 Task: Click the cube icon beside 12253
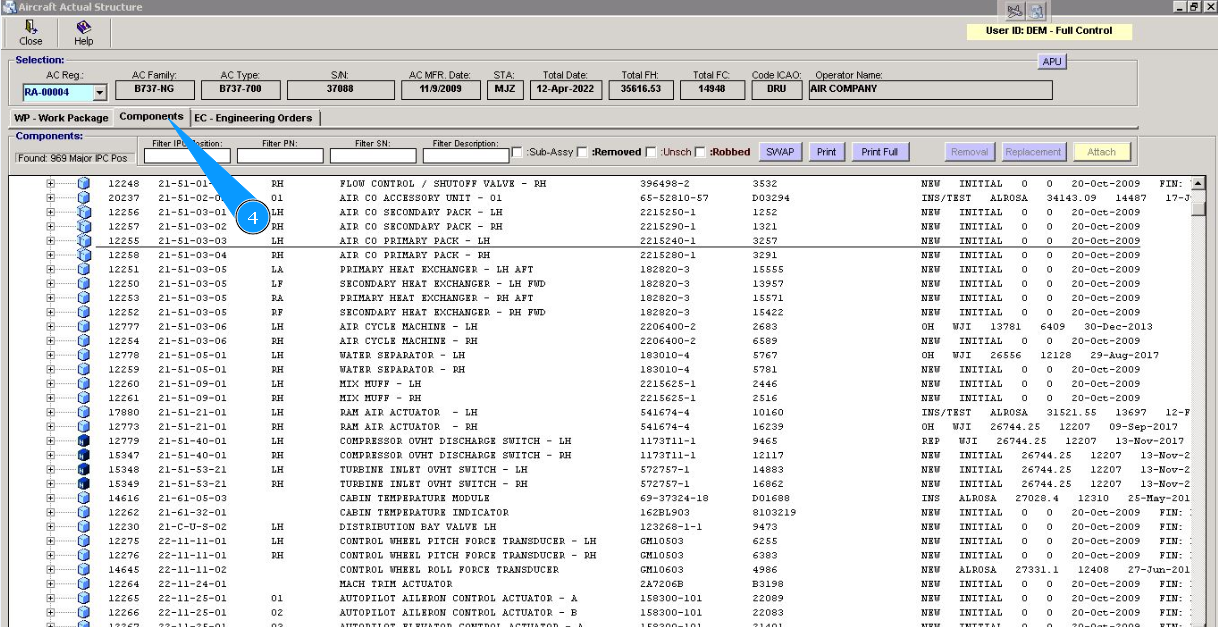pos(84,298)
